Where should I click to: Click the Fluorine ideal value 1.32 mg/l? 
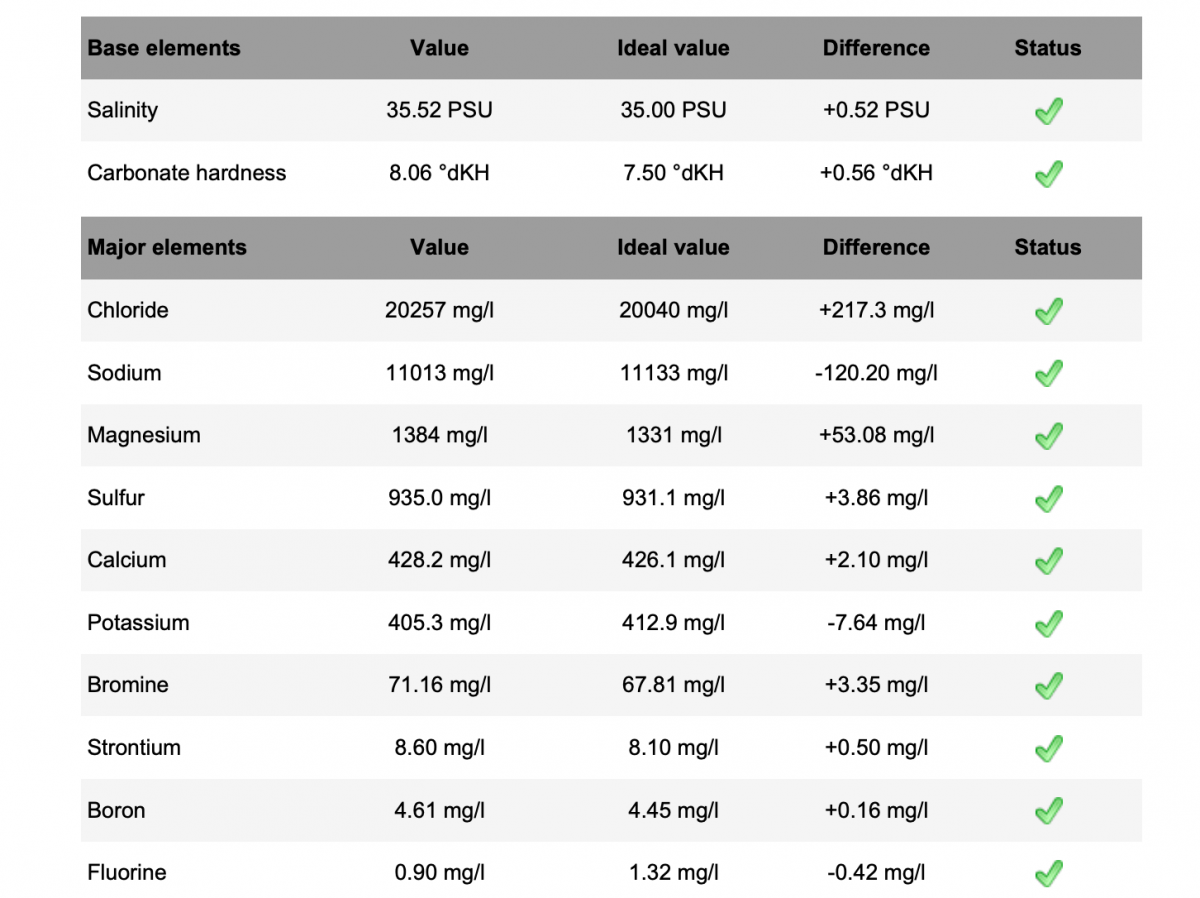click(673, 873)
